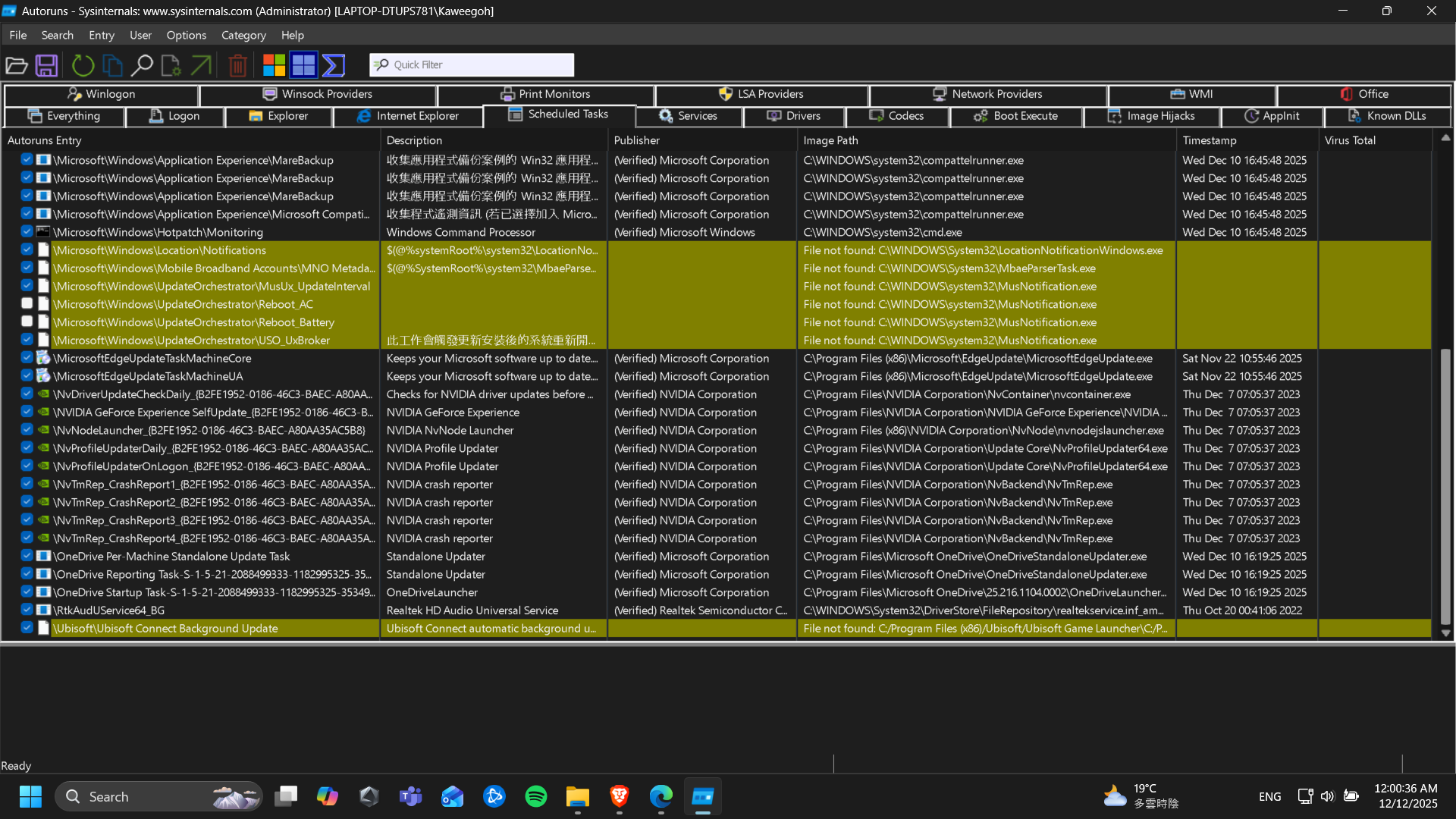Sort by the Timestamp column header
This screenshot has height=819, width=1456.
[x=1209, y=140]
